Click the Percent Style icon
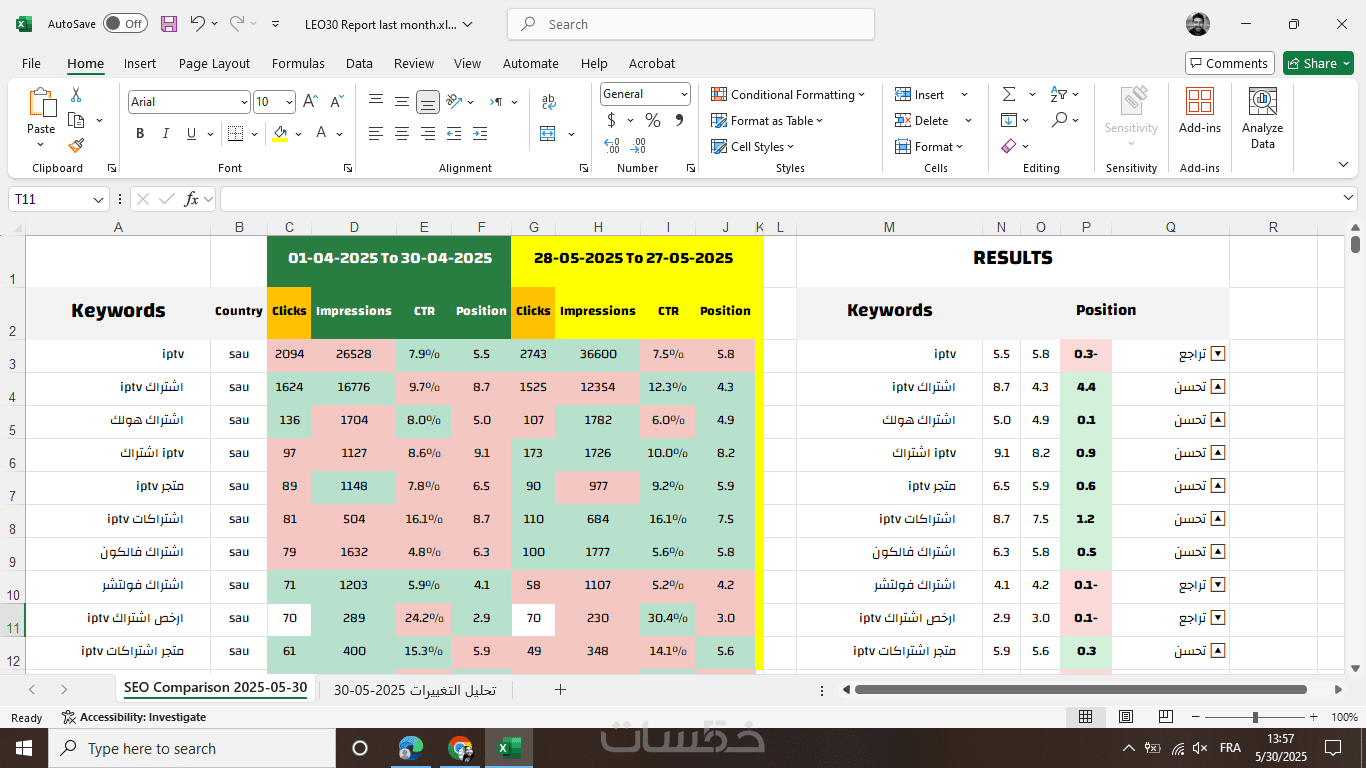Viewport: 1366px width, 768px height. click(653, 120)
